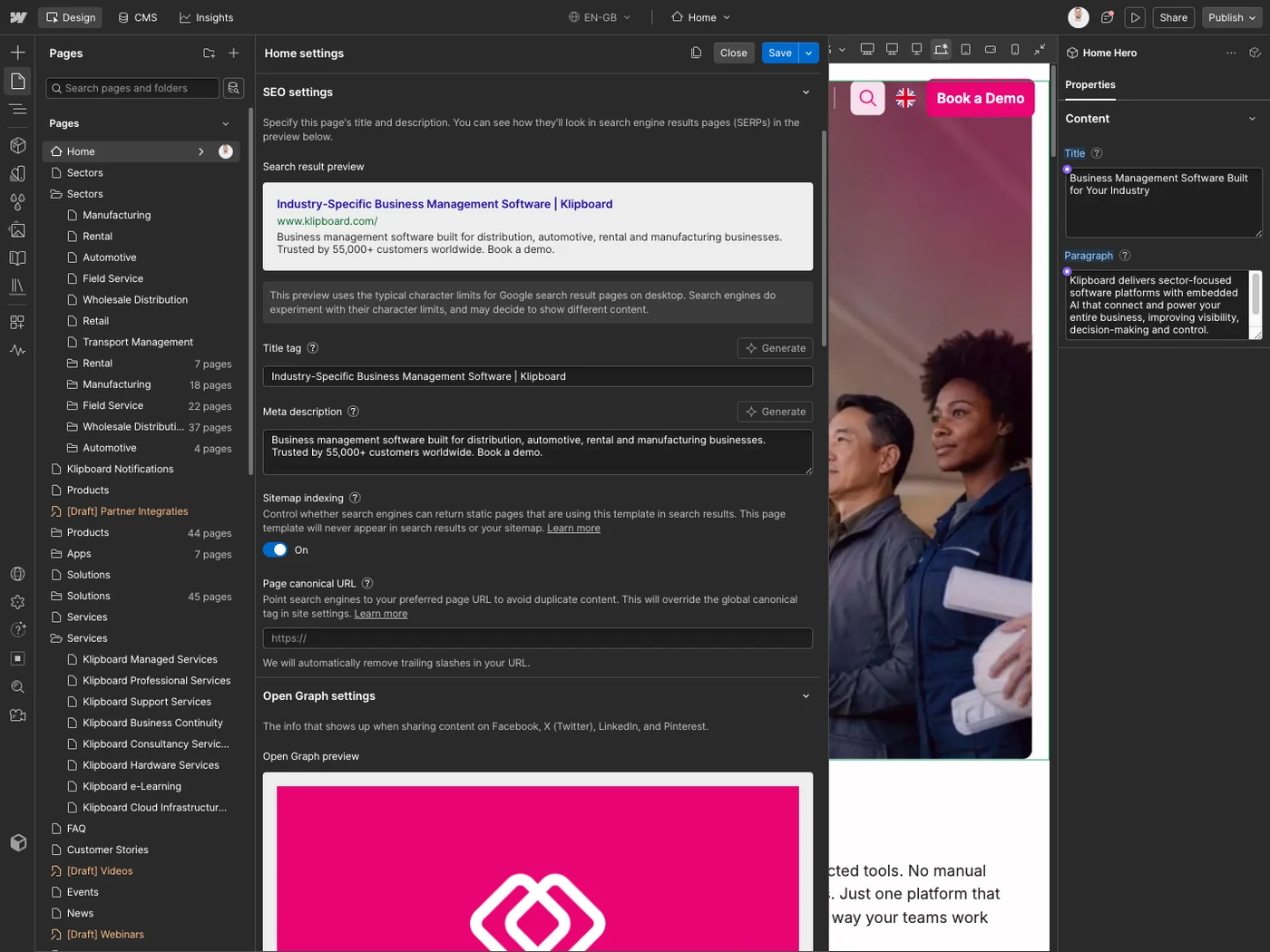Toggle Sitemap indexing switch
This screenshot has width=1270, height=952.
tap(275, 549)
